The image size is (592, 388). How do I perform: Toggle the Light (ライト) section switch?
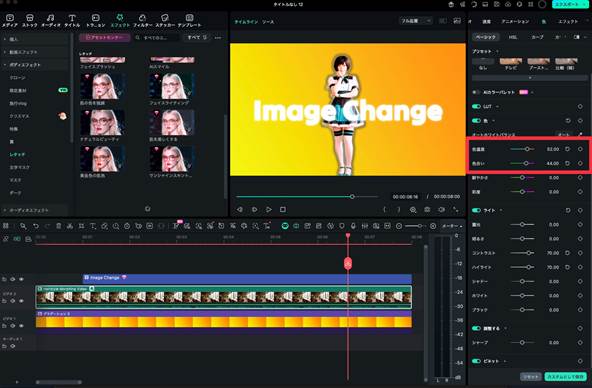tap(476, 210)
